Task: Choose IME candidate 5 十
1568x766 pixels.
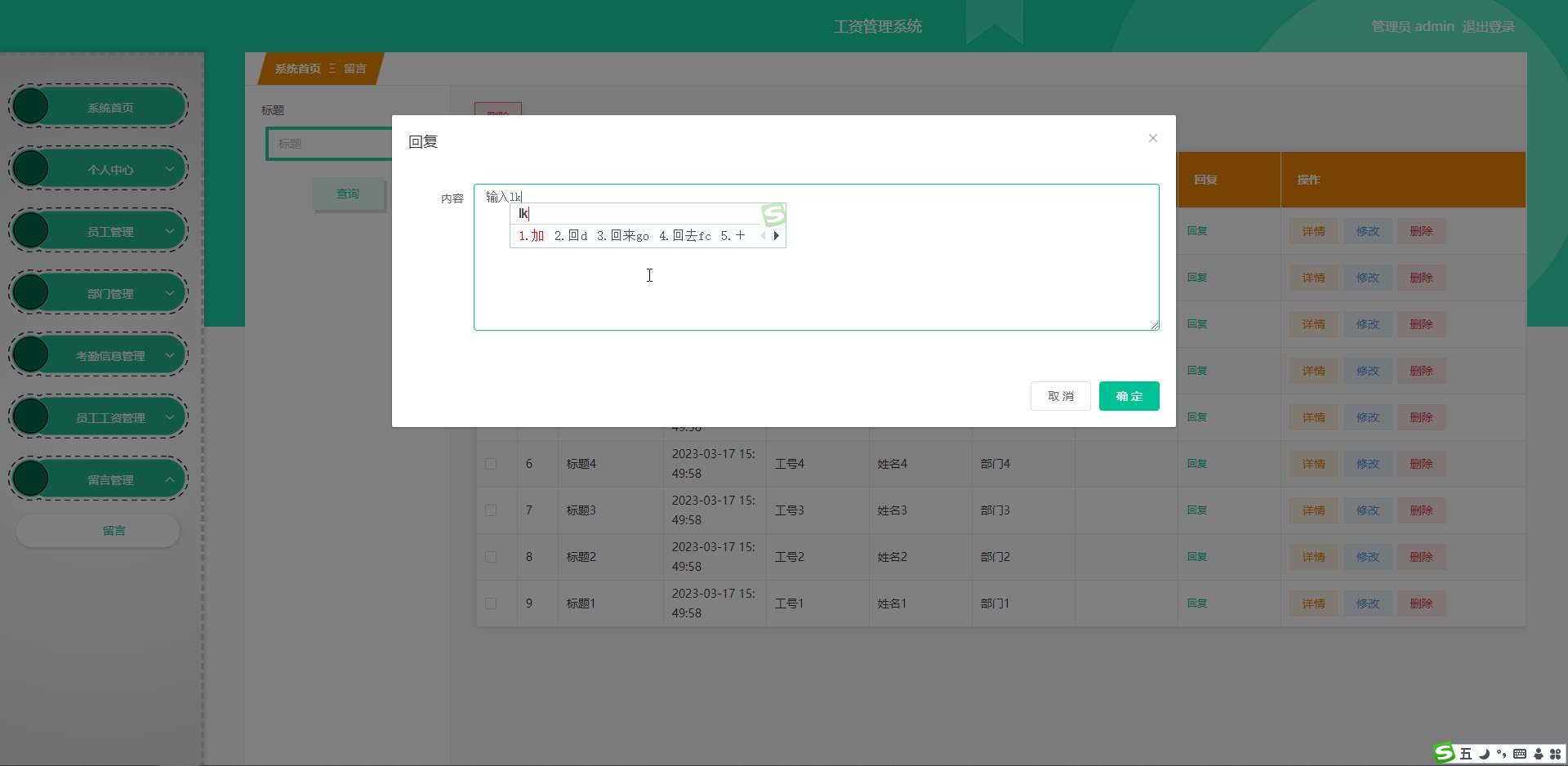Action: (733, 236)
